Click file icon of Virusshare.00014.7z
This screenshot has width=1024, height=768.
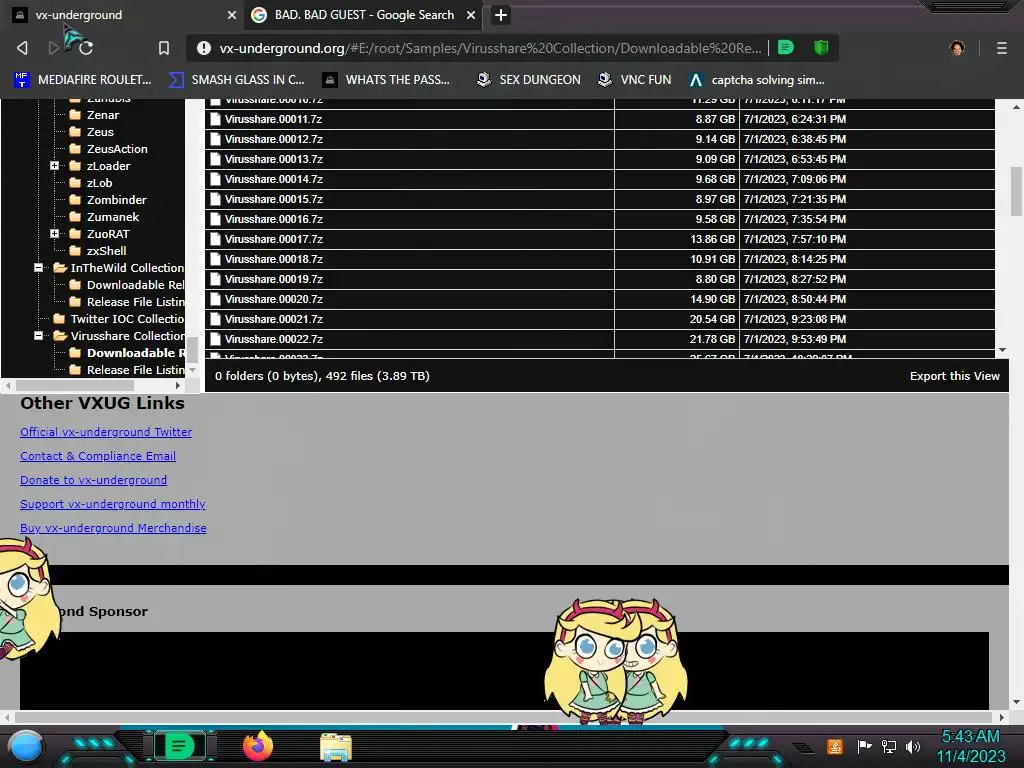pyautogui.click(x=215, y=179)
